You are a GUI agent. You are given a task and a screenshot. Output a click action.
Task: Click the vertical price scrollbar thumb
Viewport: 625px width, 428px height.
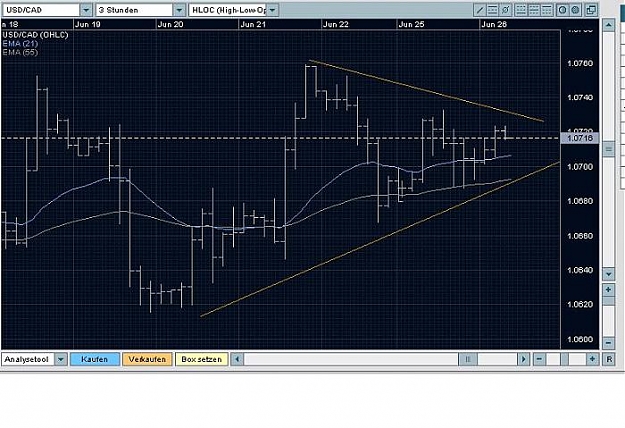[x=608, y=149]
